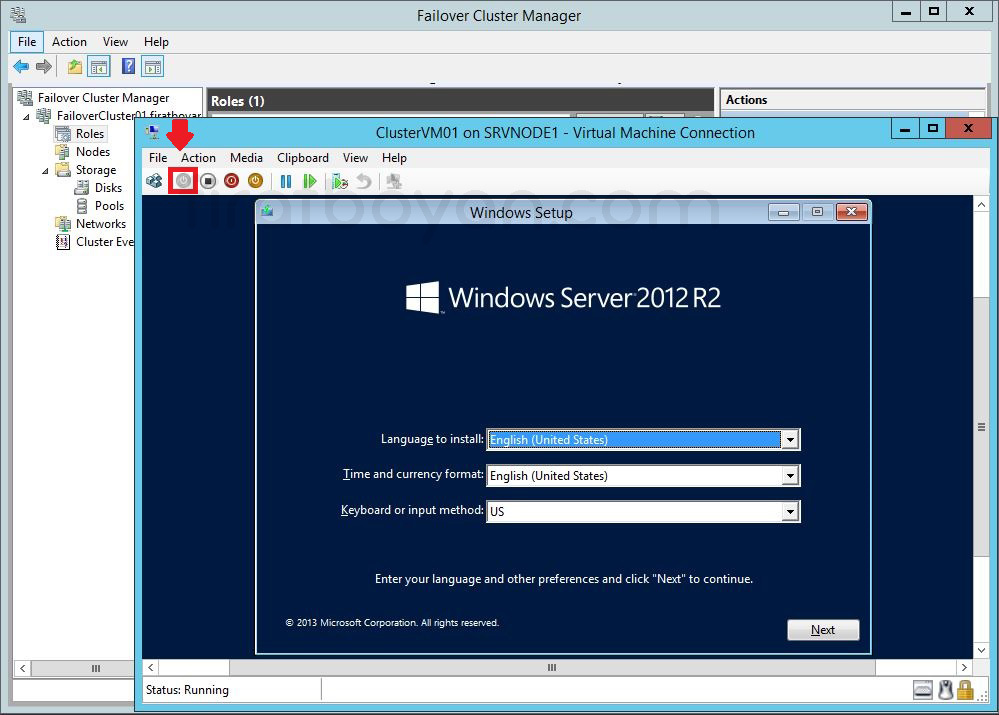Screen dimensions: 999x715
Task: Click the Status: Running text
Action: [187, 690]
